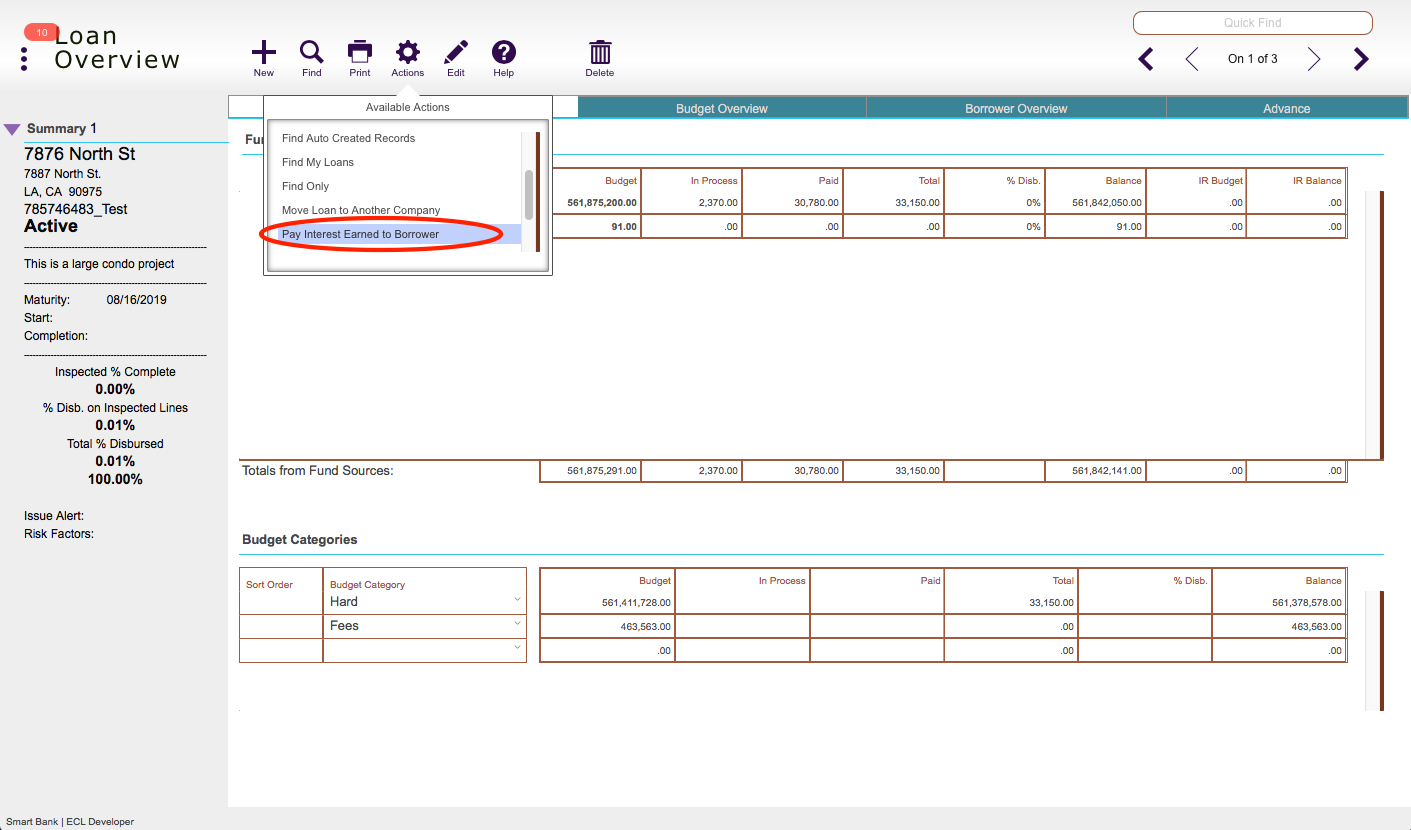Open Find with the magnifier icon
Viewport: 1411px width, 830px height.
312,53
